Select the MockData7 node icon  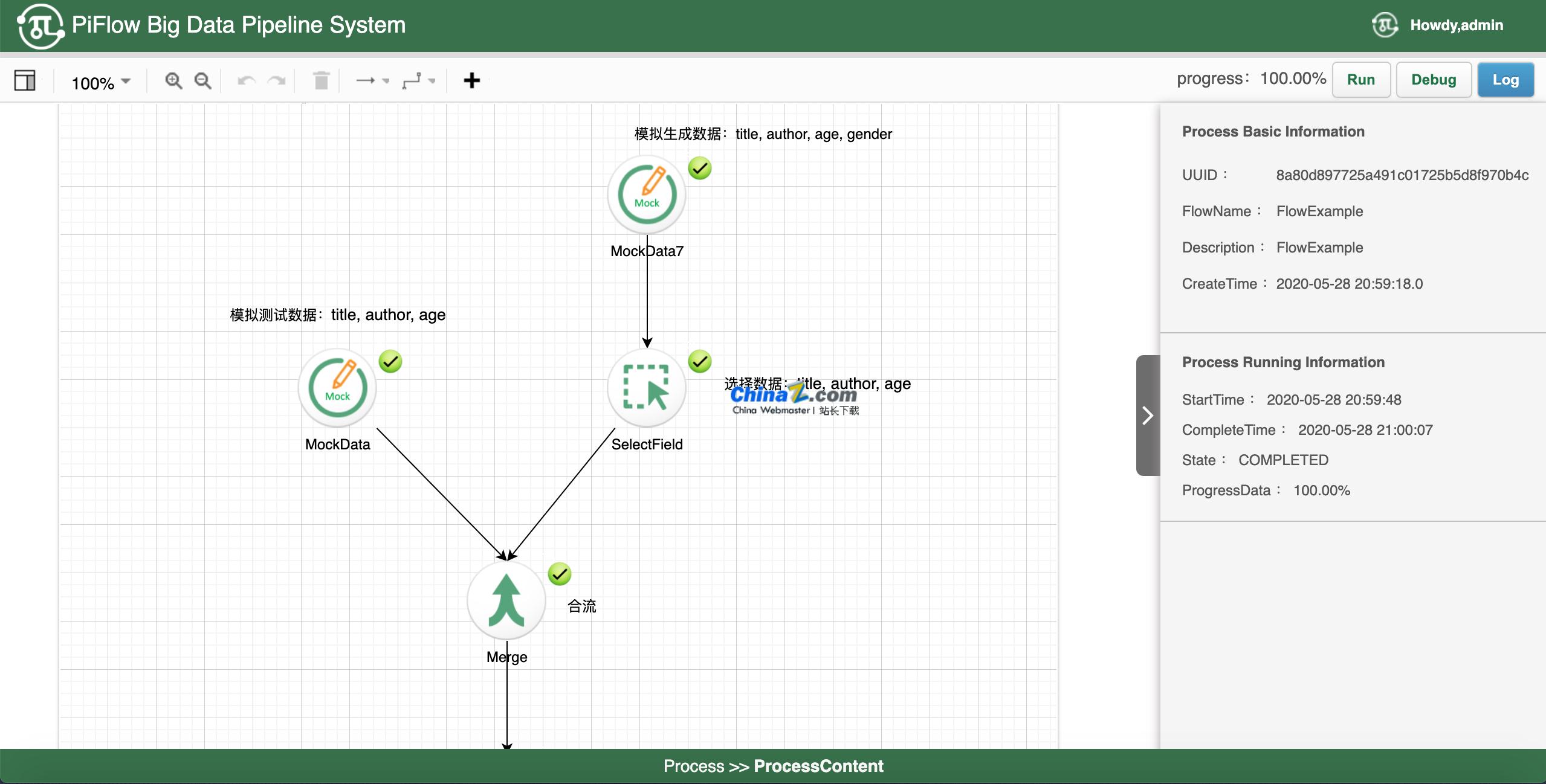[x=647, y=194]
